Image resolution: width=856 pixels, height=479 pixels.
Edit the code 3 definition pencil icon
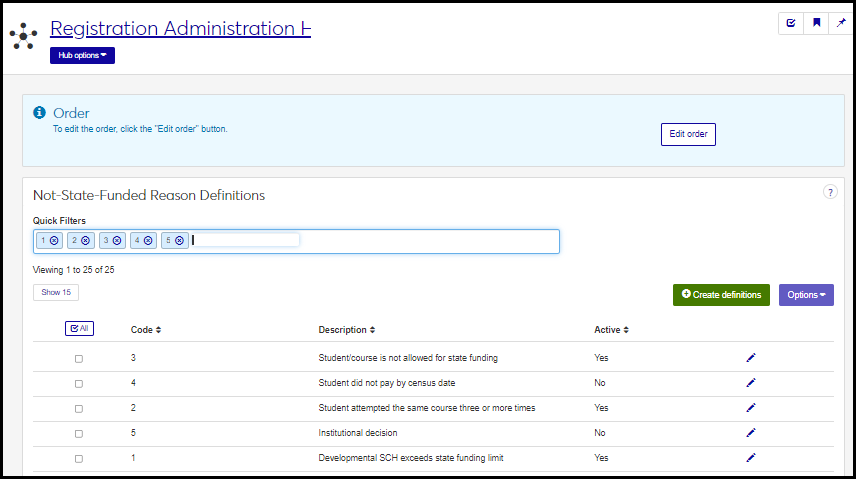coord(751,357)
